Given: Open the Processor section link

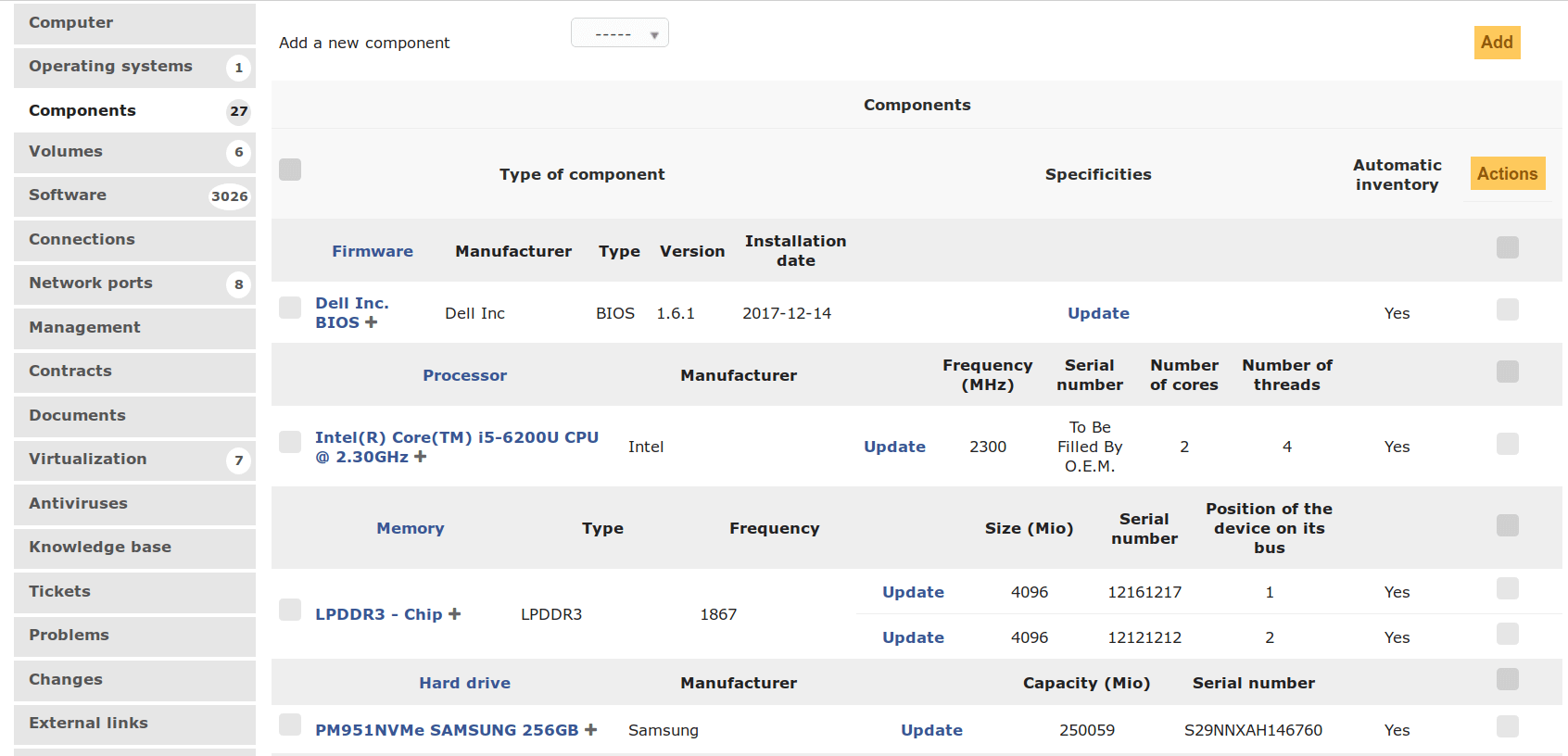Looking at the screenshot, I should coord(465,375).
